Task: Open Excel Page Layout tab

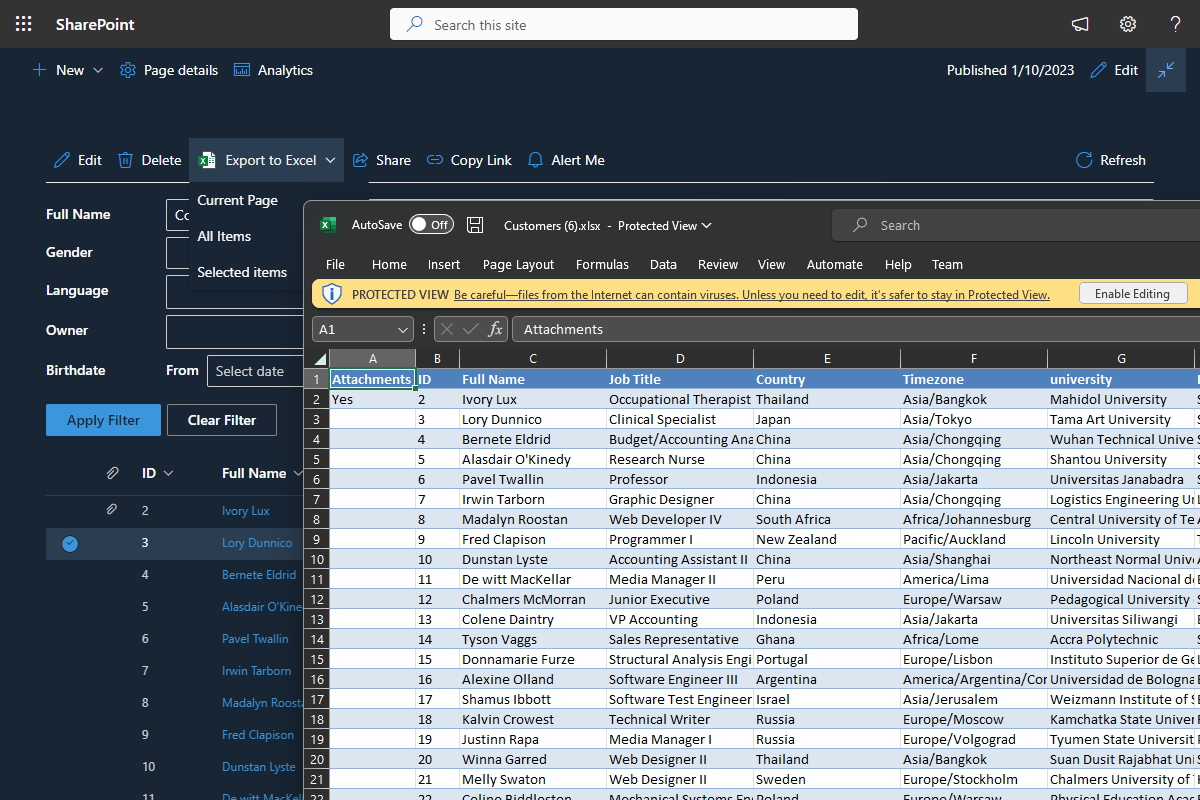Action: 518,265
